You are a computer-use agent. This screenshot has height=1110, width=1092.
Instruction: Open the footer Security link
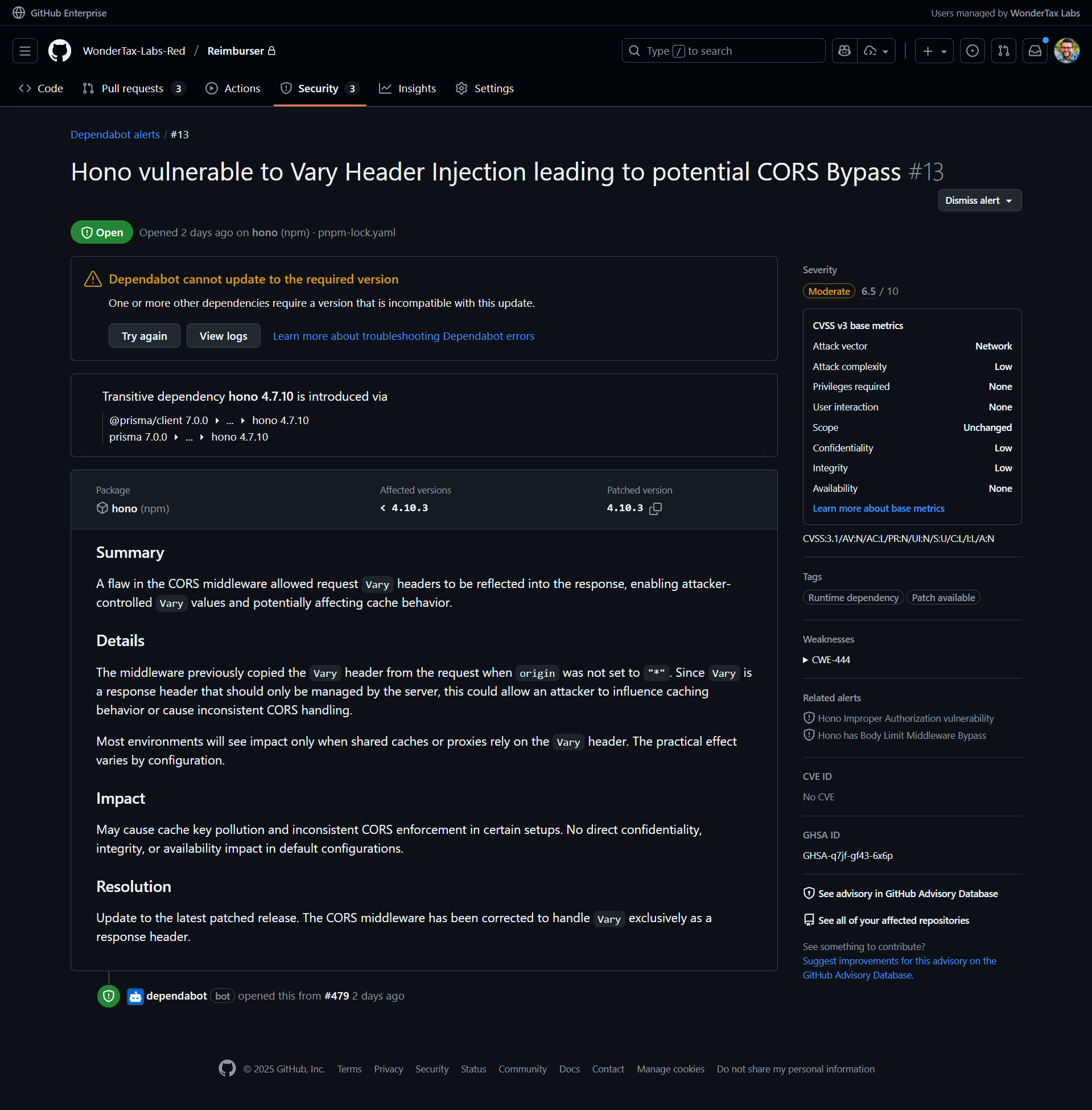(x=432, y=1069)
